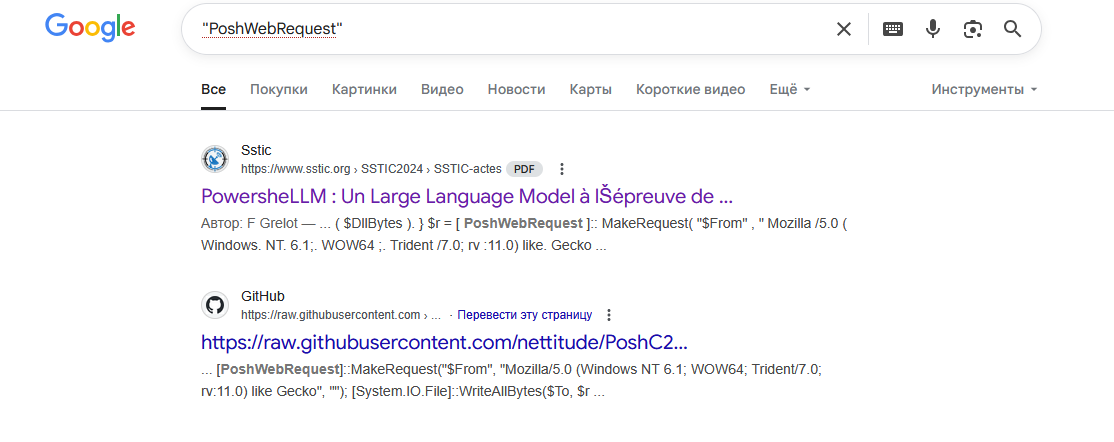Viewport: 1114px width, 442px height.
Task: Switch to the Покупки tab
Action: 278,90
